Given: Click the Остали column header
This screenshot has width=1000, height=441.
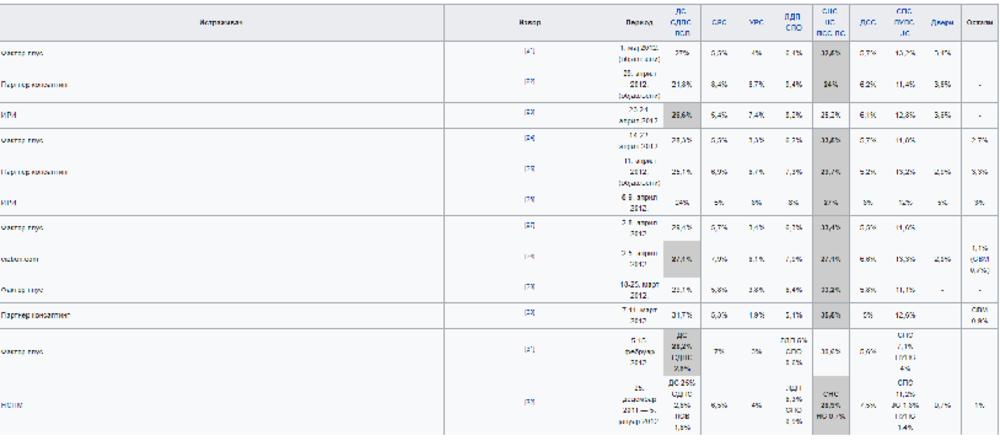Looking at the screenshot, I should coord(979,21).
